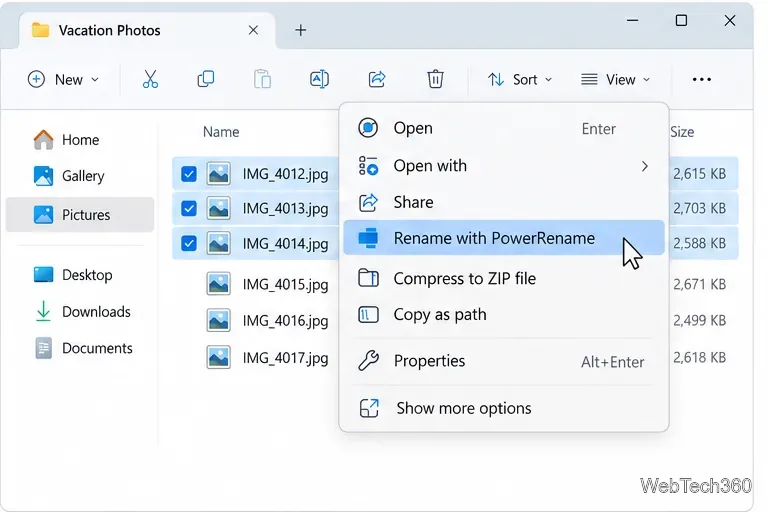Open the View dropdown

(616, 79)
